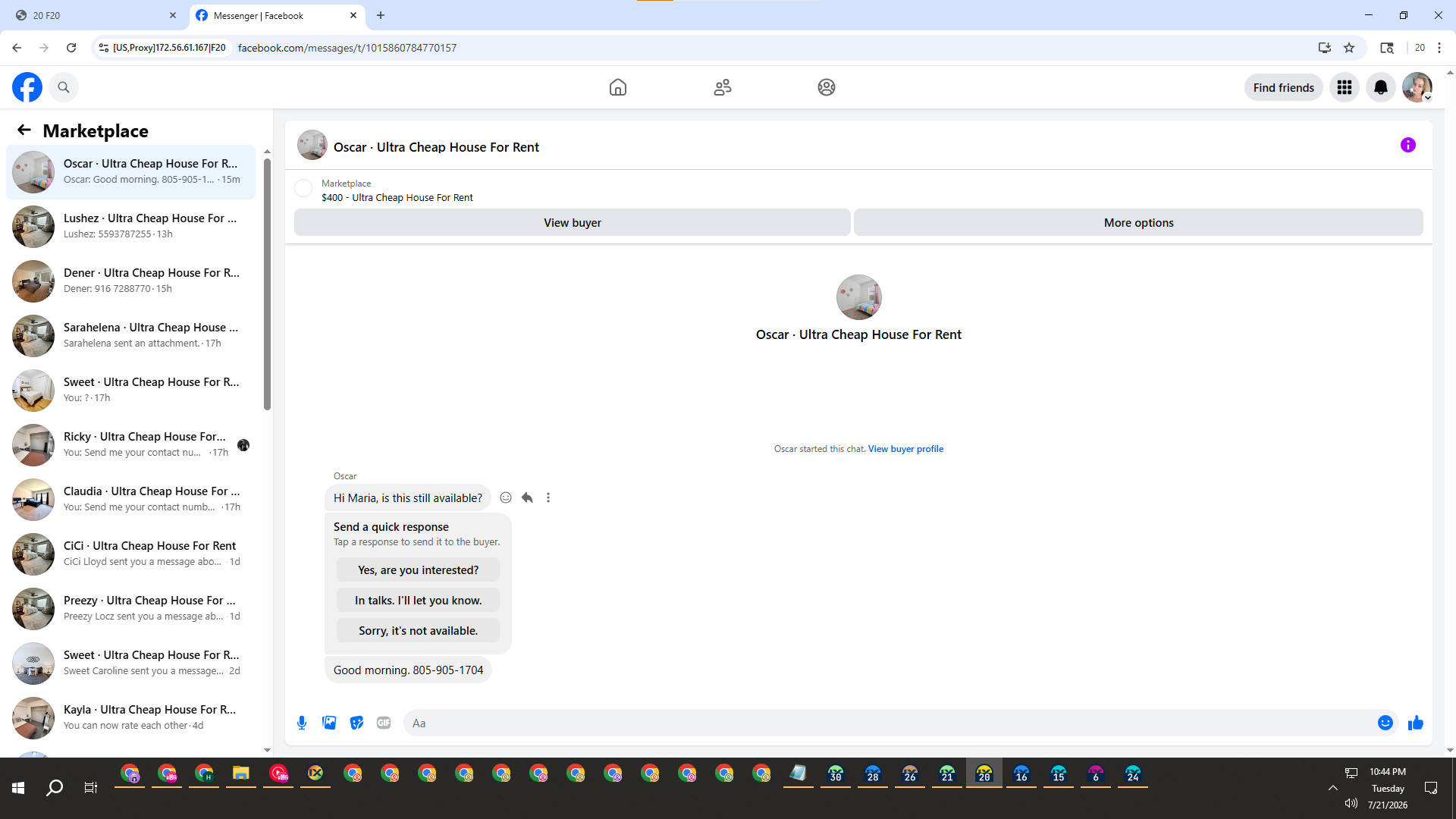Open Sweet conversation with 'You: ?' preview
This screenshot has height=819, width=1456.
[x=131, y=391]
